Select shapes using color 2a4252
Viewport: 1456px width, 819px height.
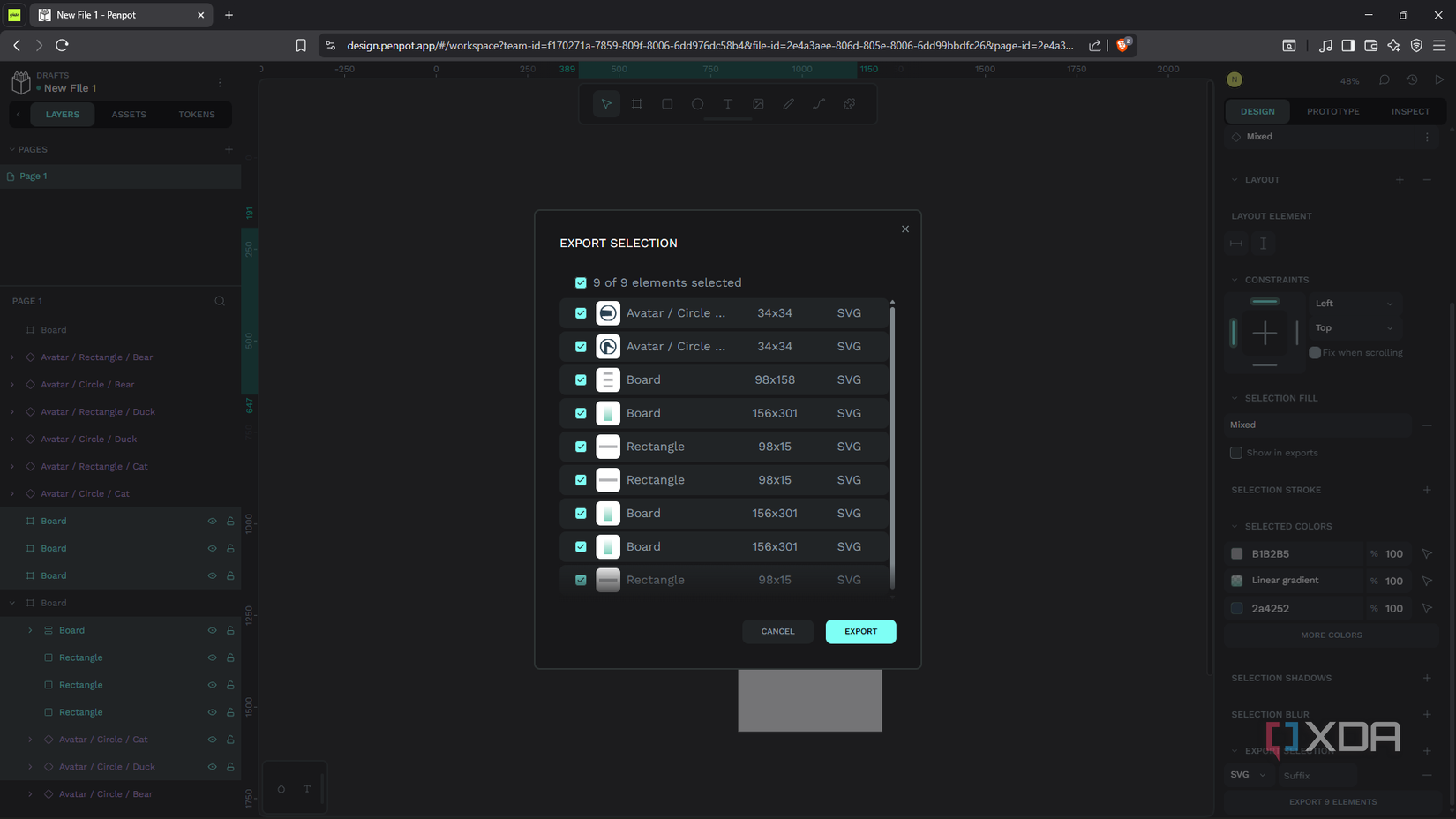point(1427,609)
